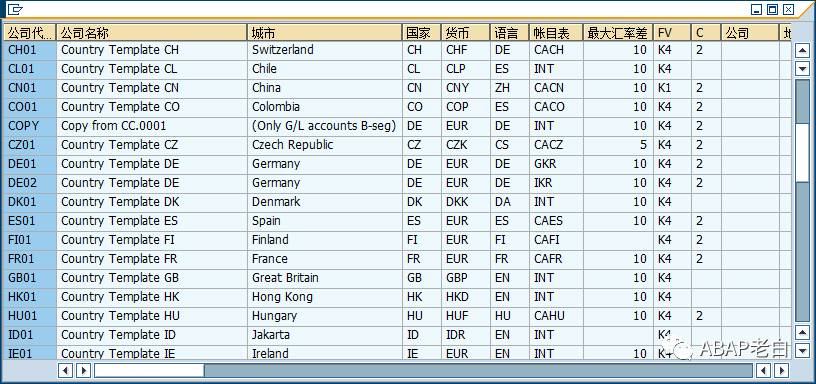Click the 'GKR' chart of accounts cell

tap(556, 164)
